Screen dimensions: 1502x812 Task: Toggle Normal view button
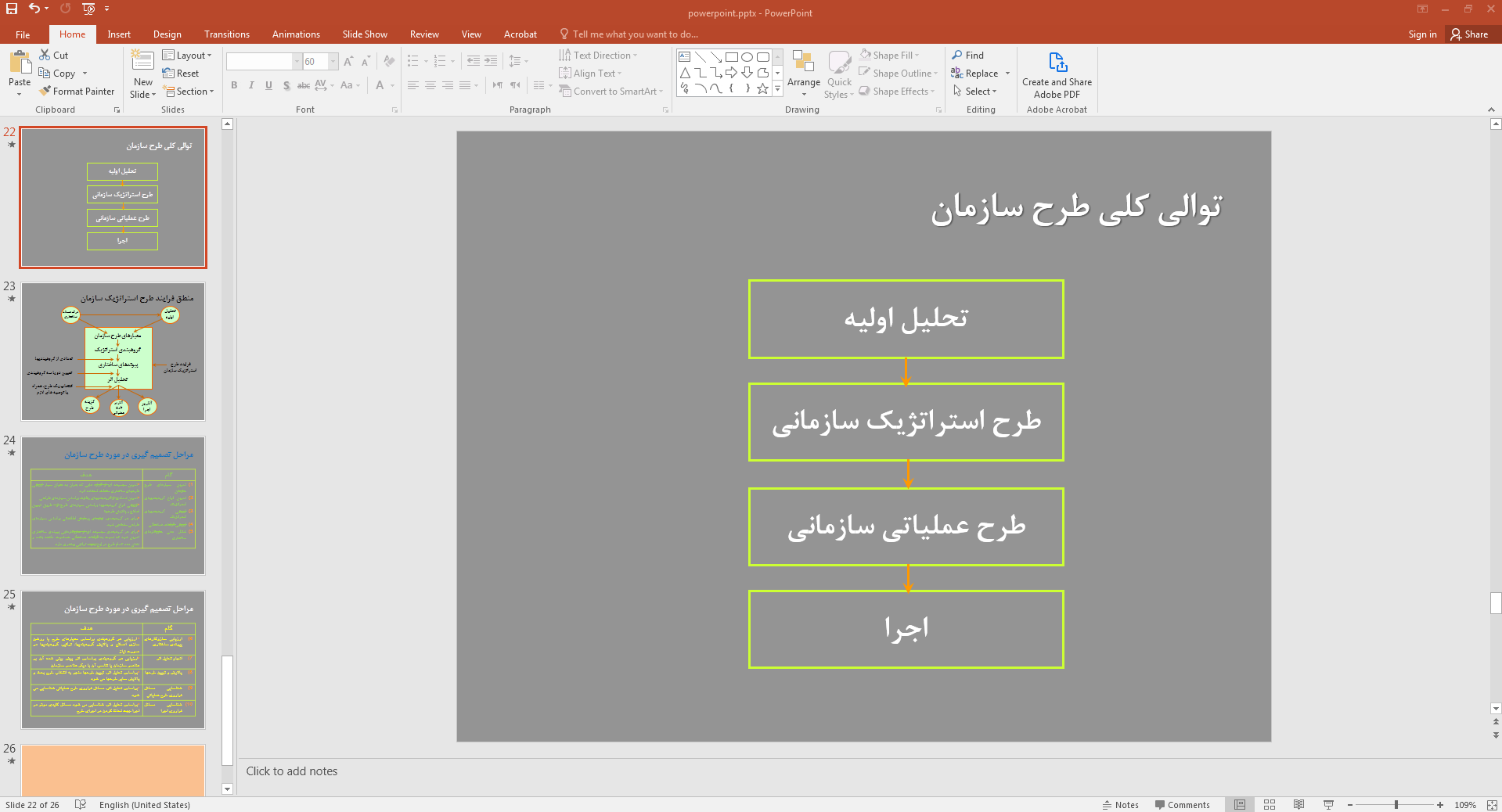[x=1240, y=804]
